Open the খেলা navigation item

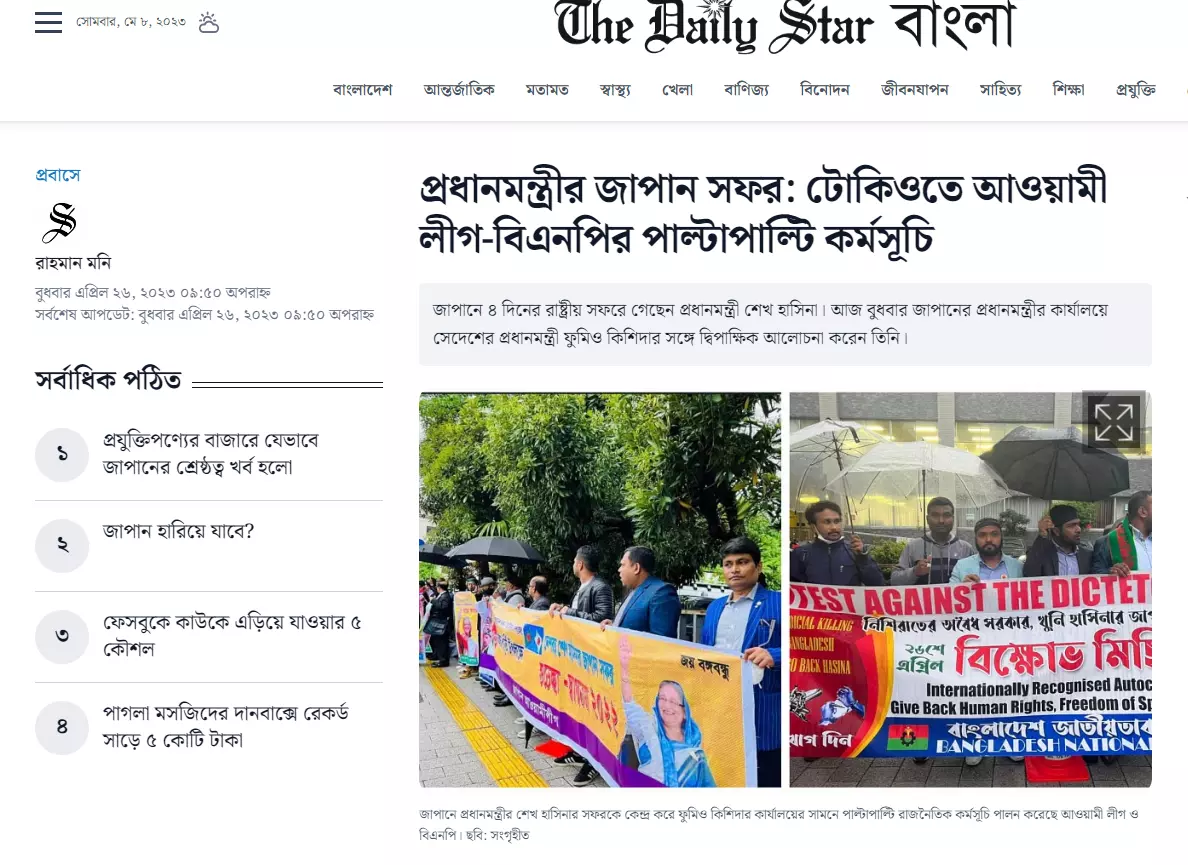677,89
